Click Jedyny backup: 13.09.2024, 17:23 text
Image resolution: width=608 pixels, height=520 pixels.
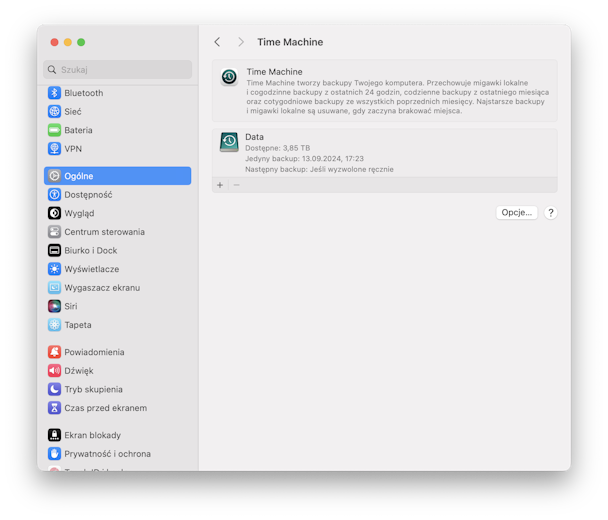[x=304, y=159]
